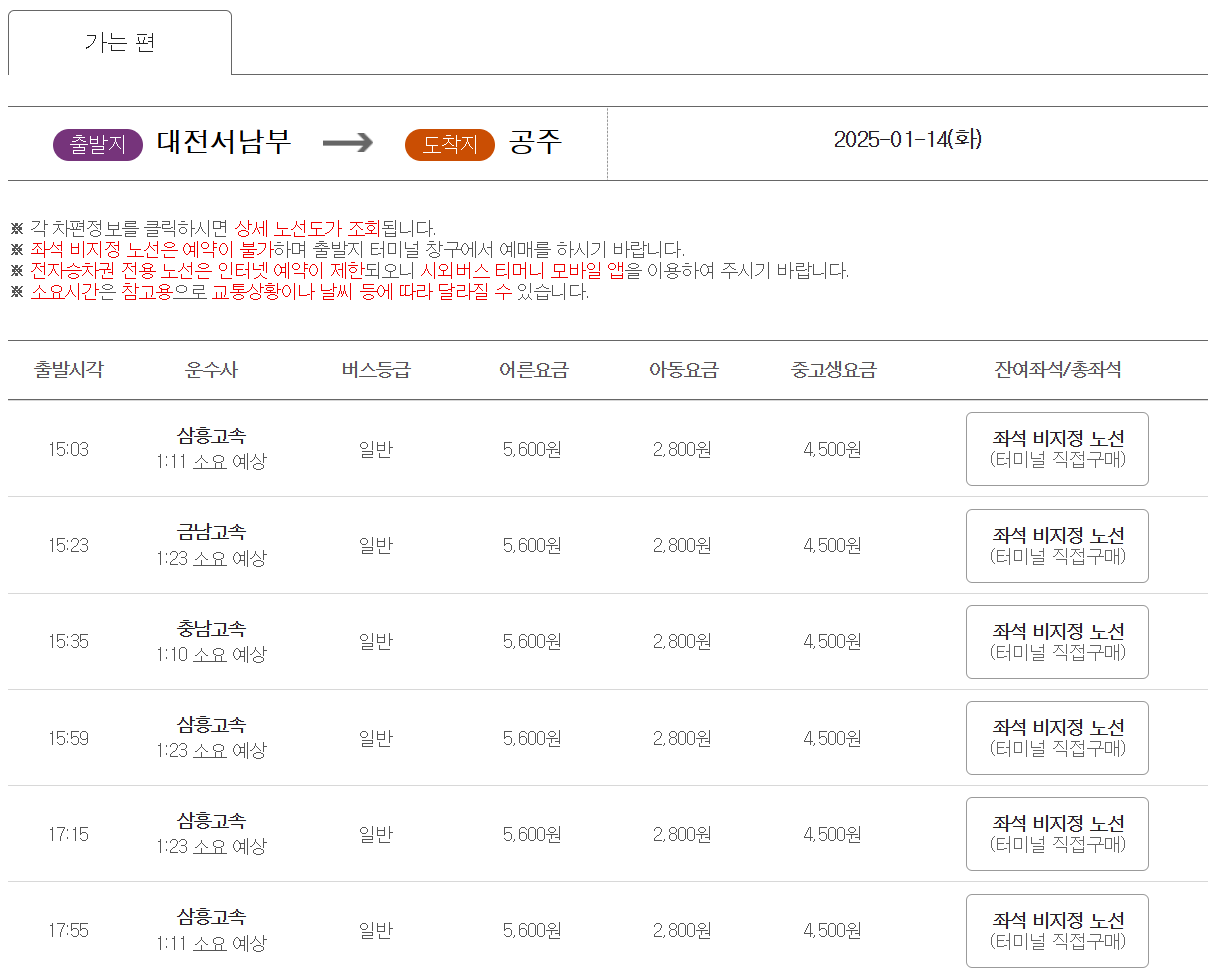Click 충남고속 operator in the 15:35 row
Image resolution: width=1226 pixels, height=977 pixels.
[211, 629]
